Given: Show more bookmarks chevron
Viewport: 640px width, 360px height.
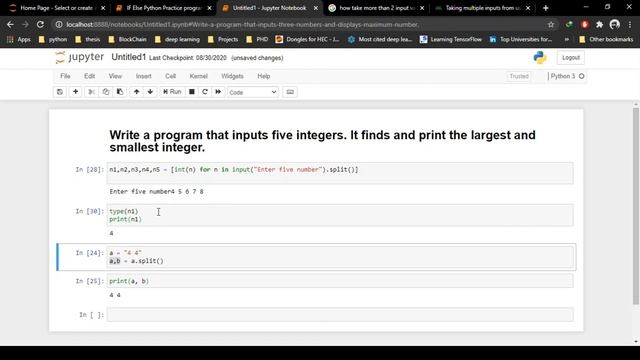Looking at the screenshot, I should 567,40.
